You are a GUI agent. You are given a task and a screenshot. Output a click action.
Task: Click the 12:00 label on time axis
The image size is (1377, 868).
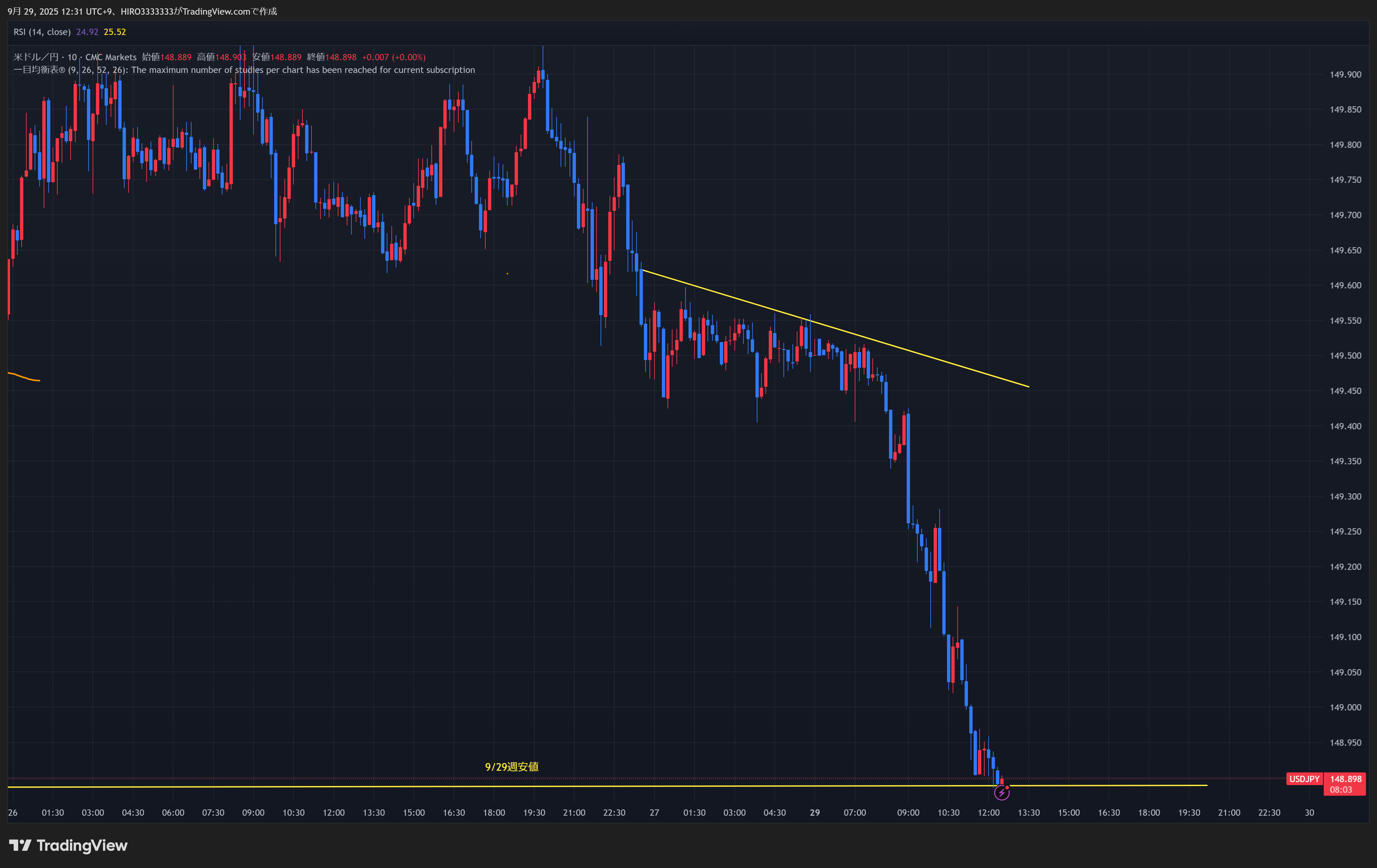[988, 812]
